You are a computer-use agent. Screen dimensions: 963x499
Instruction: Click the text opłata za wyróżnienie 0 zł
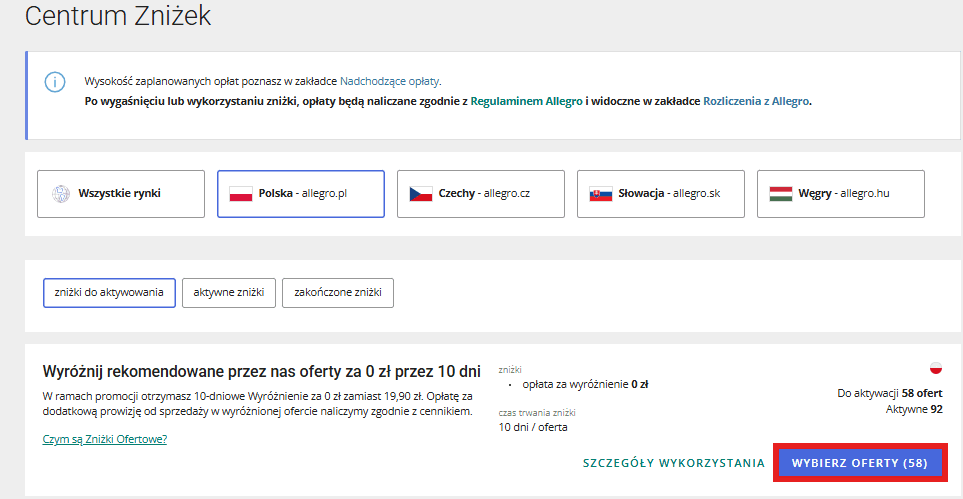point(585,385)
